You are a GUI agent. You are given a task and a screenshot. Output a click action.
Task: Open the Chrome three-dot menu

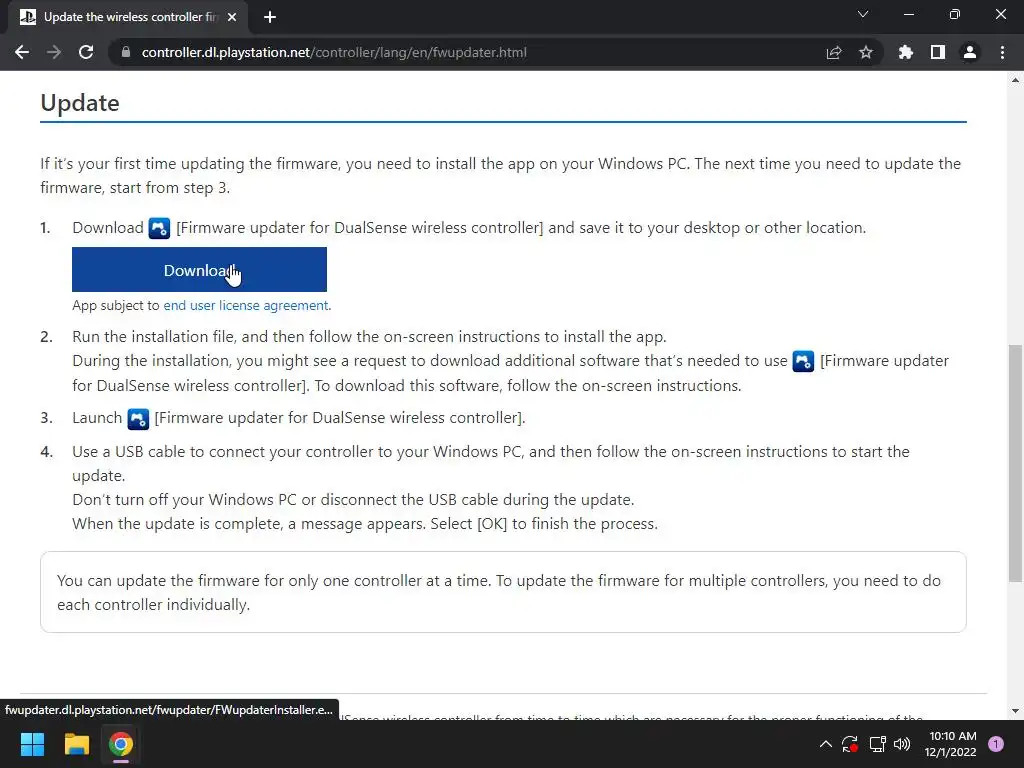click(1002, 52)
